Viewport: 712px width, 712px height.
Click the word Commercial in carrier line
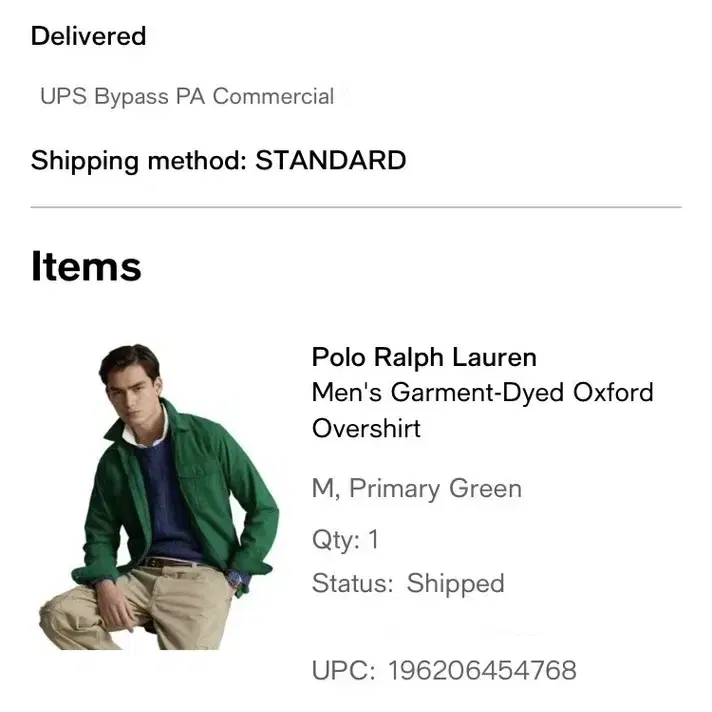click(273, 97)
